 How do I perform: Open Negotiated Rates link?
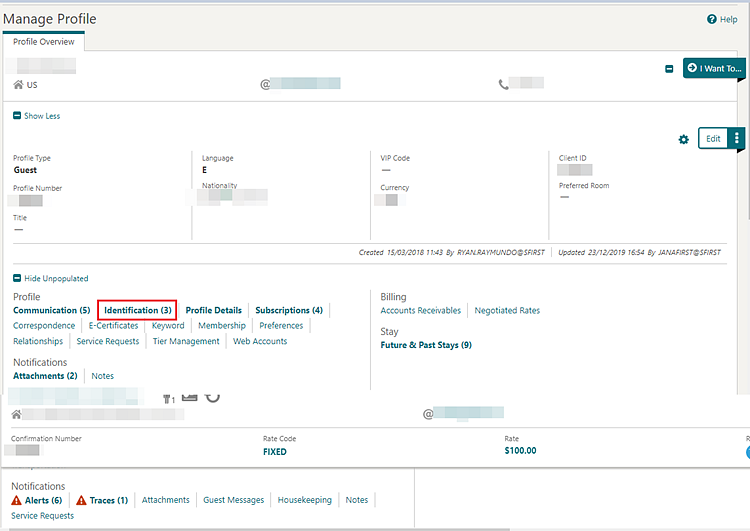(507, 310)
